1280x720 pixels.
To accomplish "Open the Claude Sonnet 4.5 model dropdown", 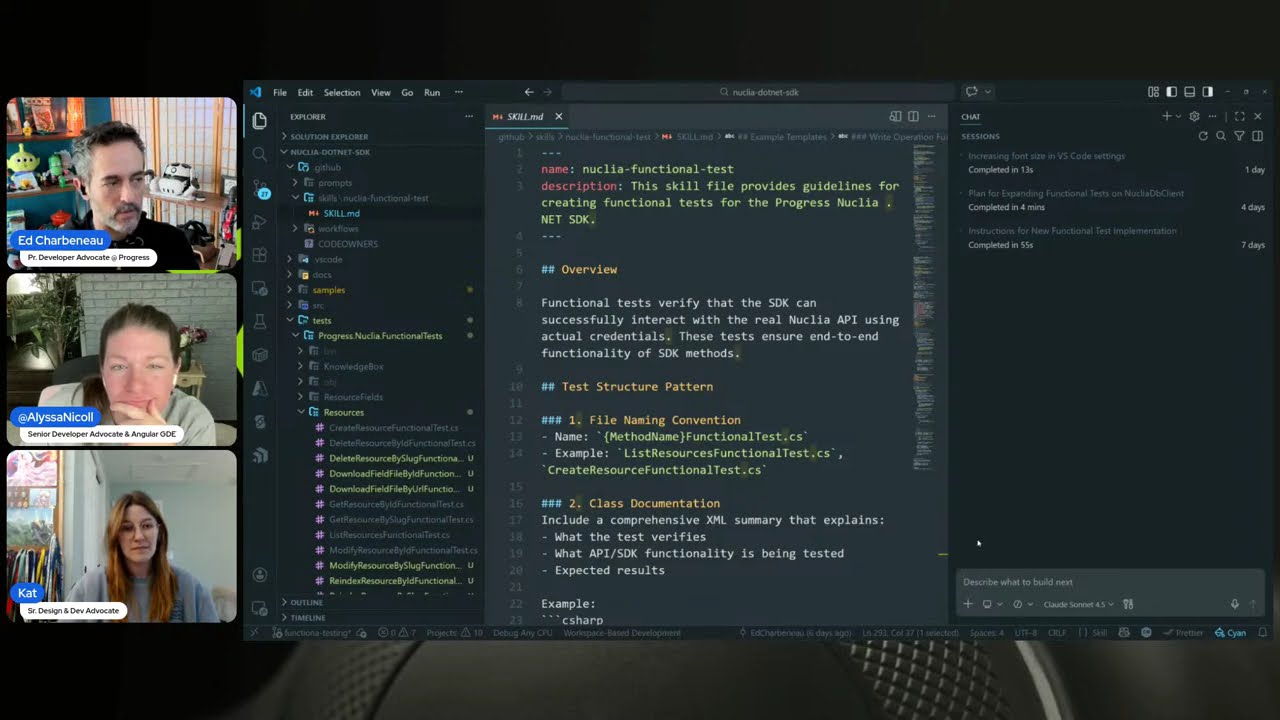I will click(1078, 604).
